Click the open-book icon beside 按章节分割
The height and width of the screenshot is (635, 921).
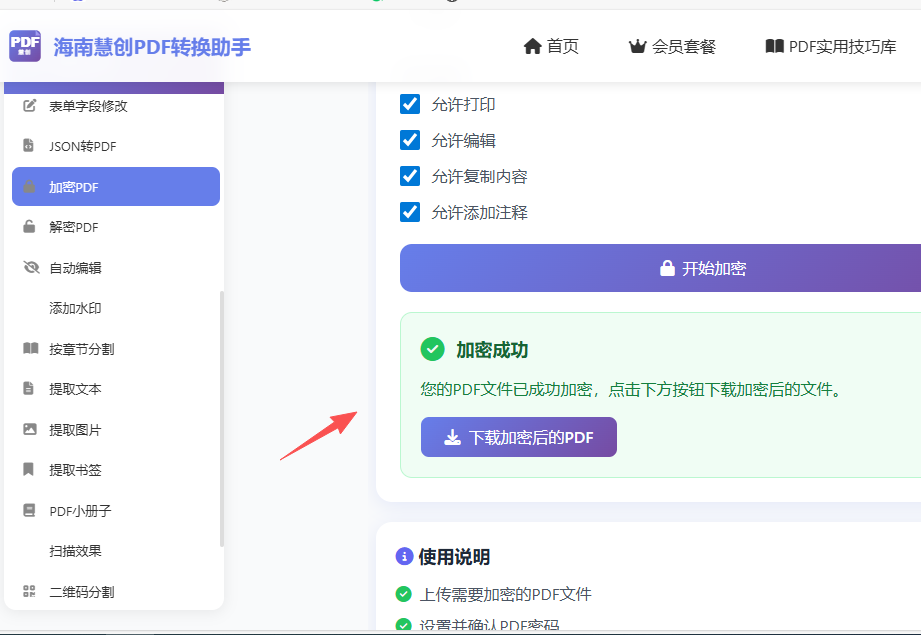[31, 348]
